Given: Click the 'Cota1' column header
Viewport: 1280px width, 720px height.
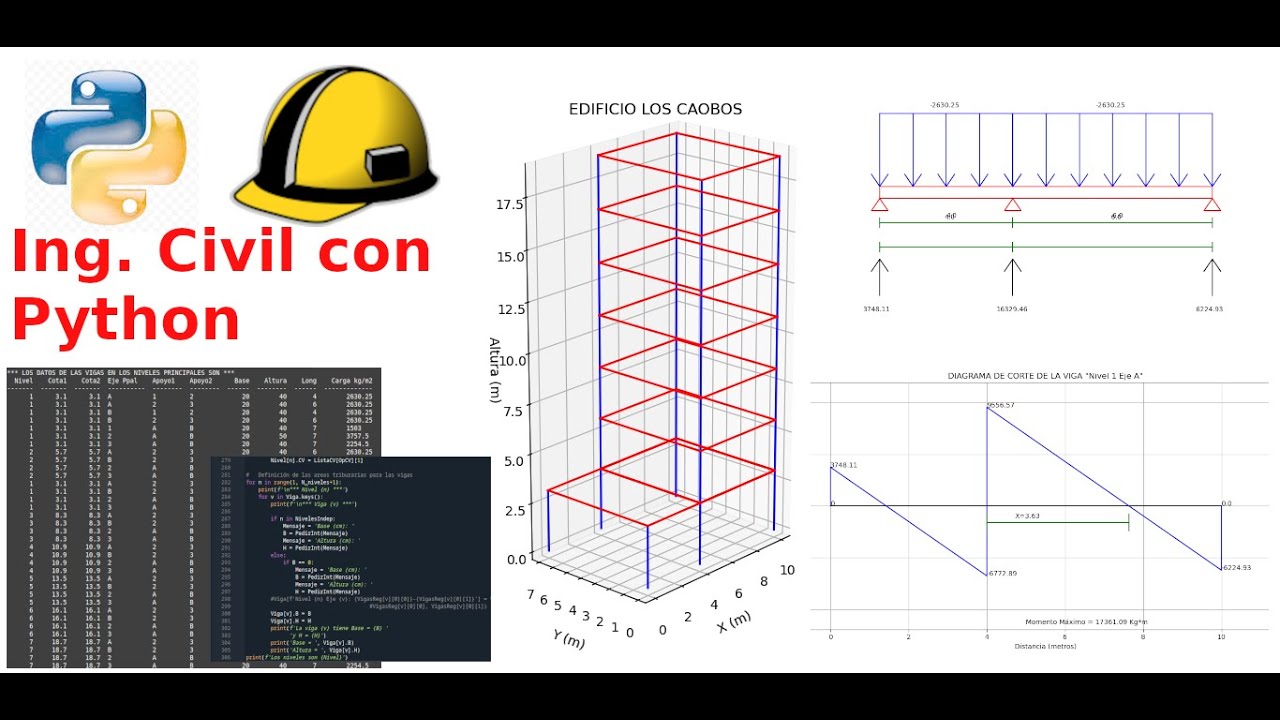Looking at the screenshot, I should pos(57,381).
